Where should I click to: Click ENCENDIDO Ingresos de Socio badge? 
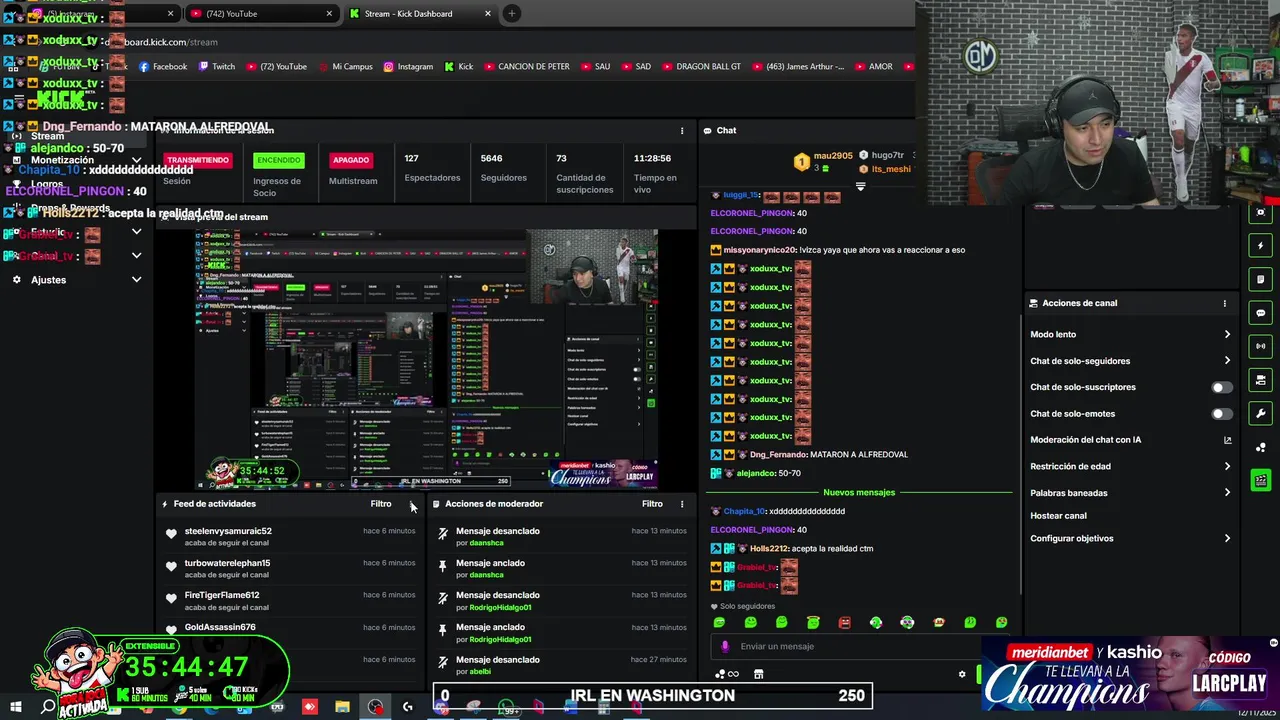[278, 160]
